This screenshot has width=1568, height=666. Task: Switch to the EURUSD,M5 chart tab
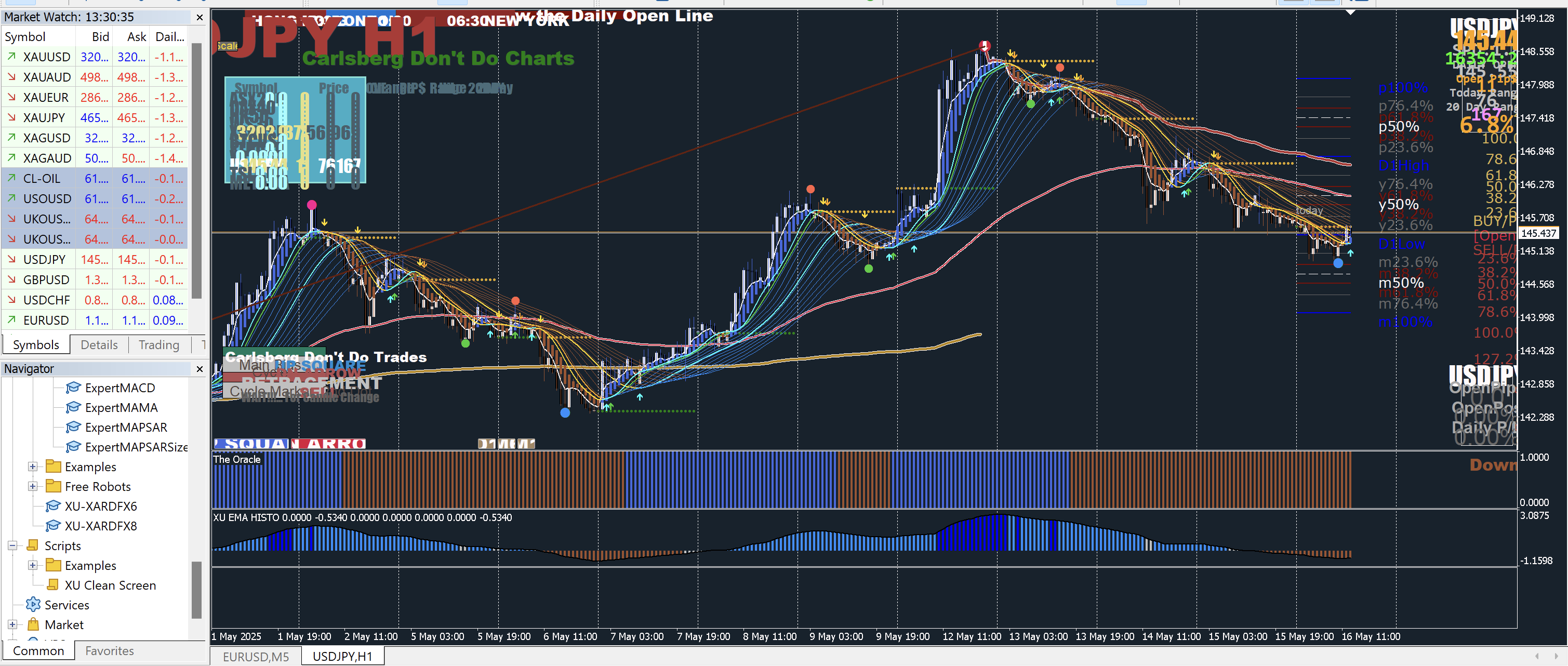[256, 656]
